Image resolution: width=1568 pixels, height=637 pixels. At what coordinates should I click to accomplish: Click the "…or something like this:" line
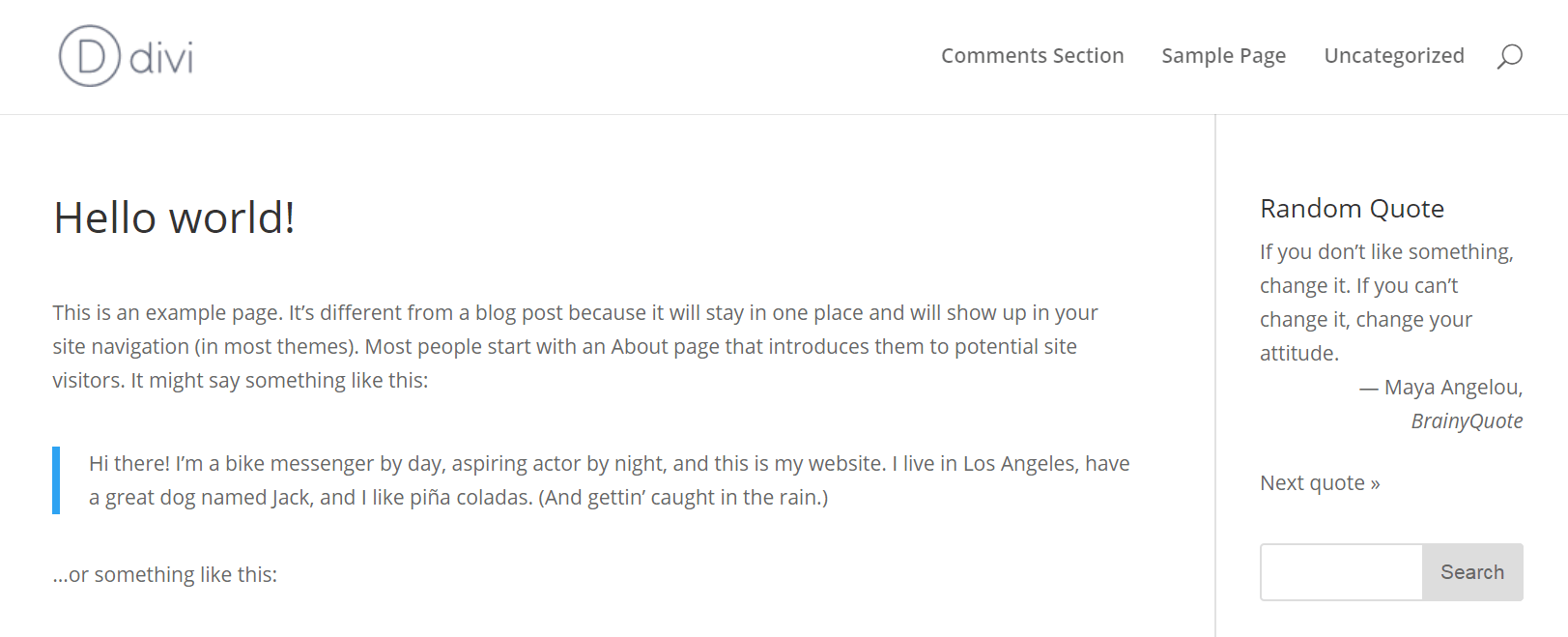click(165, 575)
